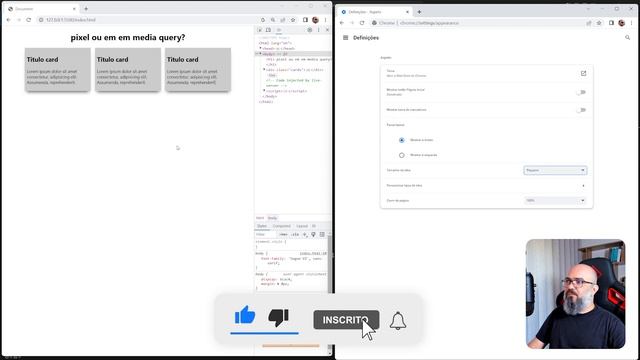The width and height of the screenshot is (640, 360).
Task: Click the zoom magnifier icon in address bar
Action: [x=273, y=20]
